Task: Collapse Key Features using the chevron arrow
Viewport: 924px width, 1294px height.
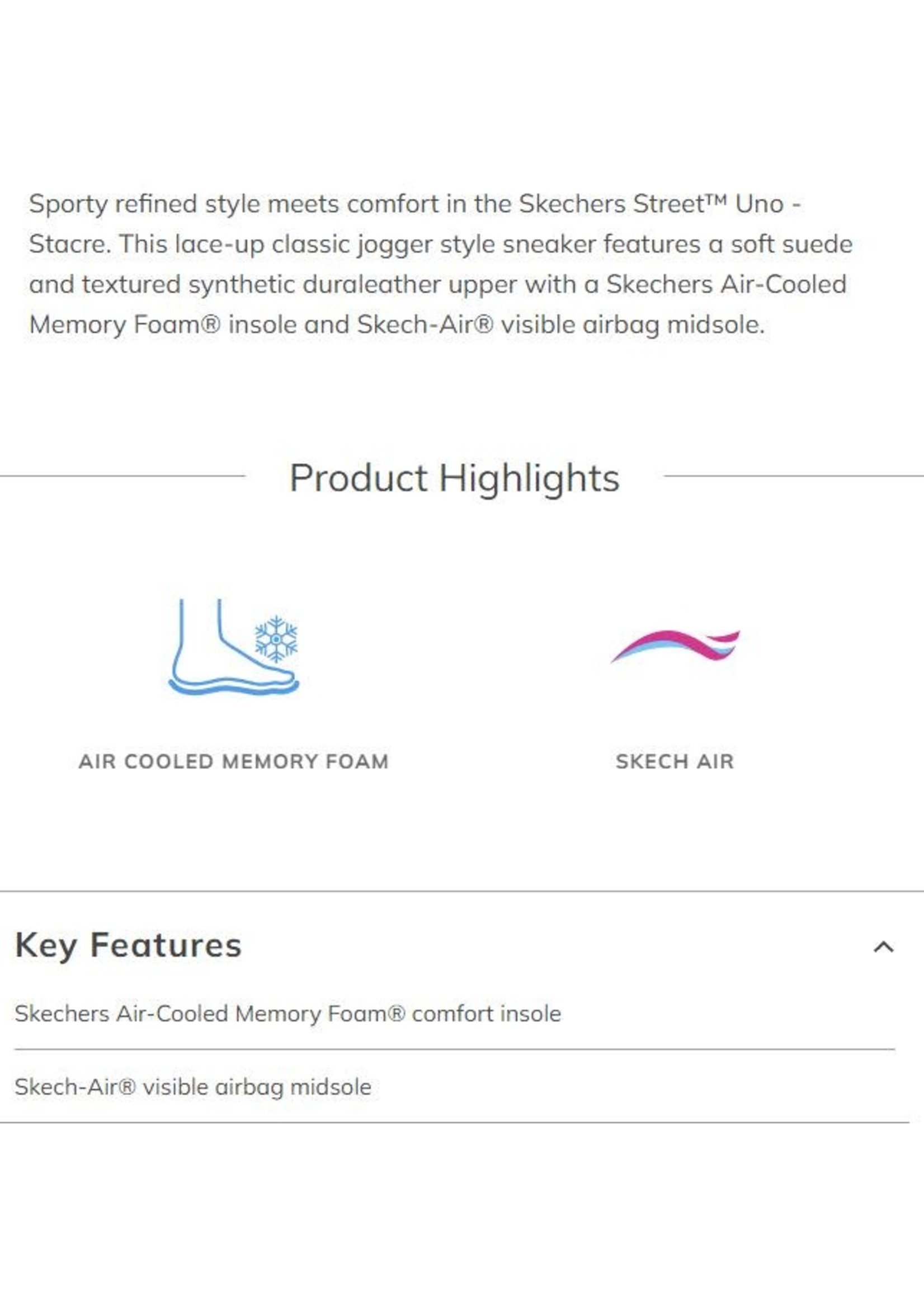Action: click(x=883, y=948)
